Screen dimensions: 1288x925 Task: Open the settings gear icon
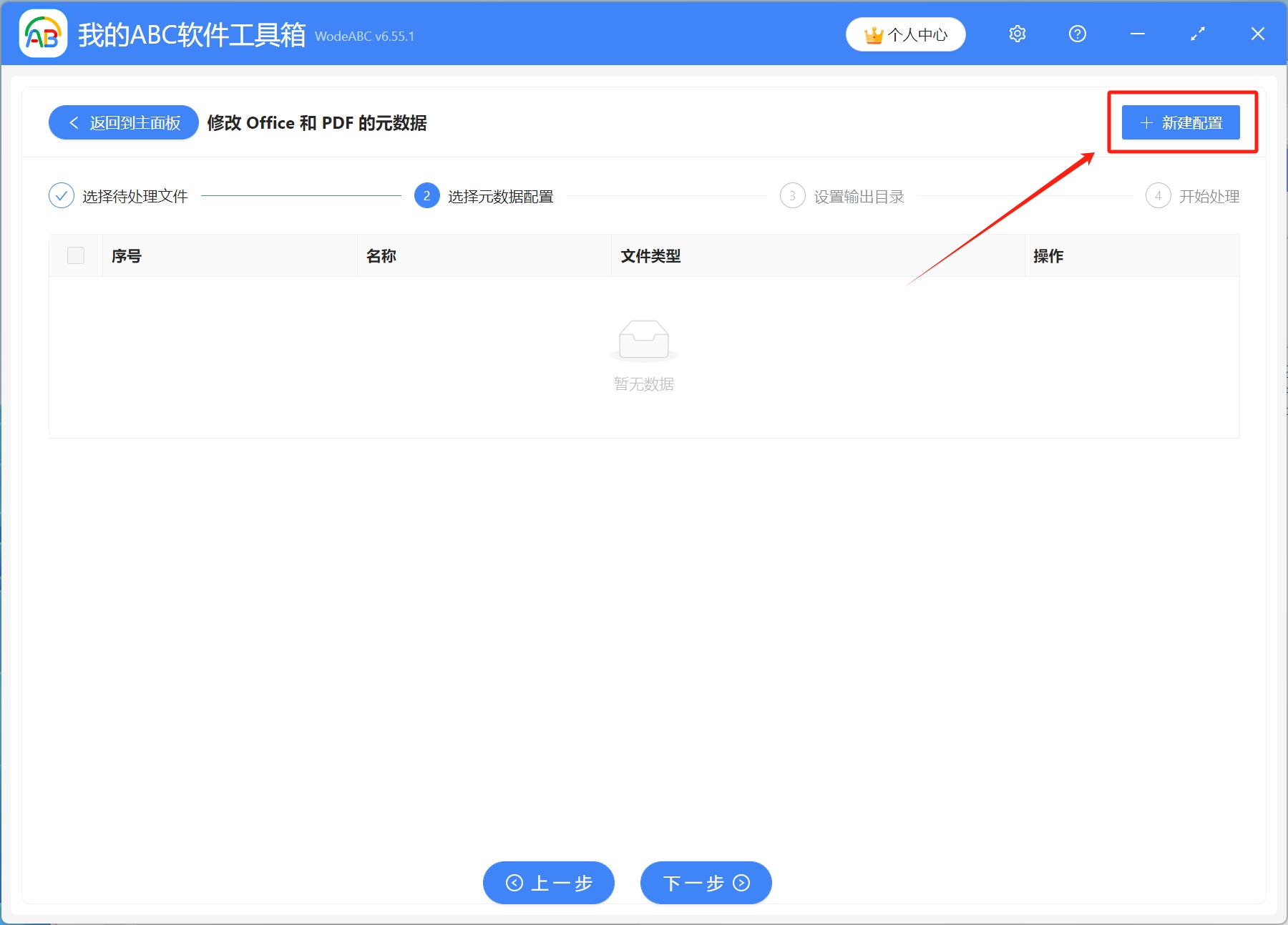(1018, 34)
